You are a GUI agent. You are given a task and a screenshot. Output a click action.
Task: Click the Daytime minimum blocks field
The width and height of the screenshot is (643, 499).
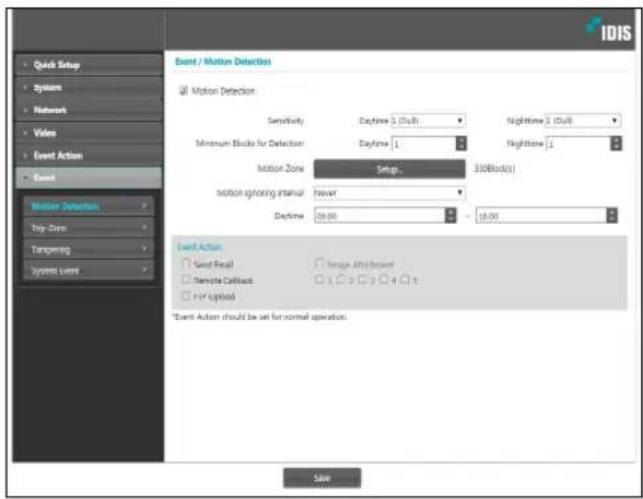424,144
